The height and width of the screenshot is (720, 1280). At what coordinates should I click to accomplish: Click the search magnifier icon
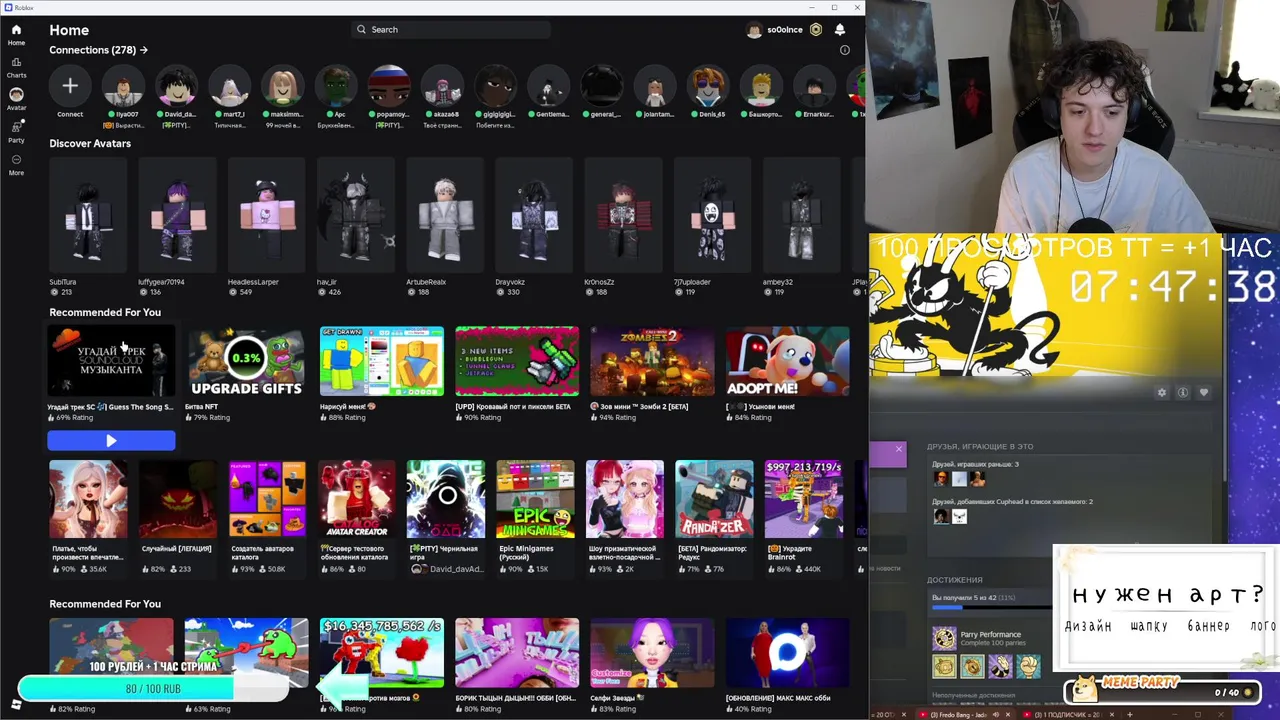pyautogui.click(x=361, y=30)
